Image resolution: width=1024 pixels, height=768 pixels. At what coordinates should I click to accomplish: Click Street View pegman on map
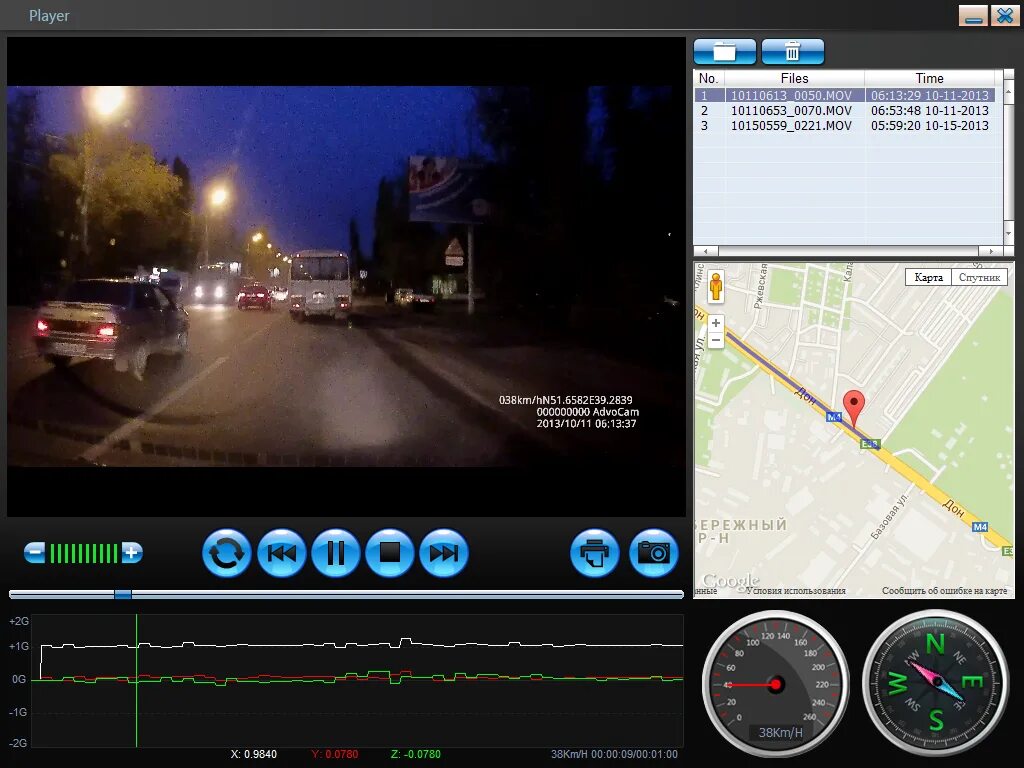pos(716,287)
